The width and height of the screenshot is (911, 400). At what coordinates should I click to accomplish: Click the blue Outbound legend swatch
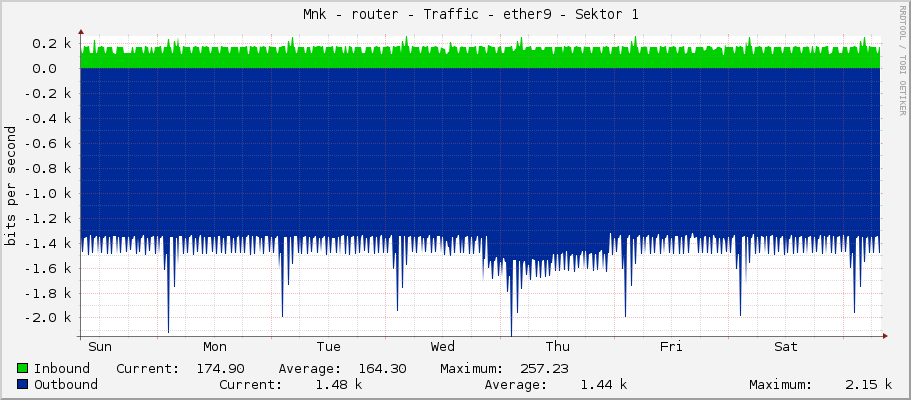point(23,384)
